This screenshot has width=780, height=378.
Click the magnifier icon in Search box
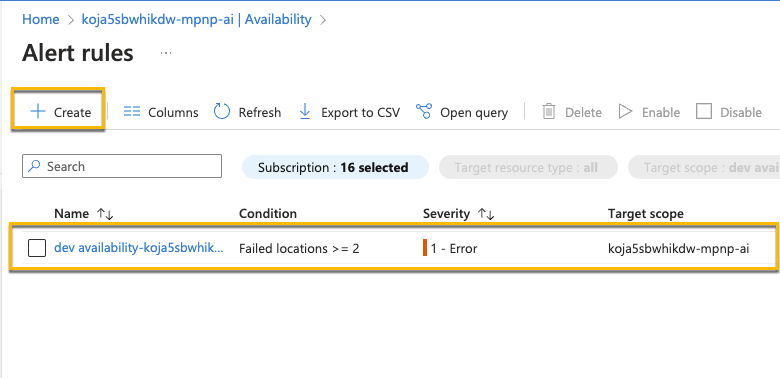coord(34,166)
